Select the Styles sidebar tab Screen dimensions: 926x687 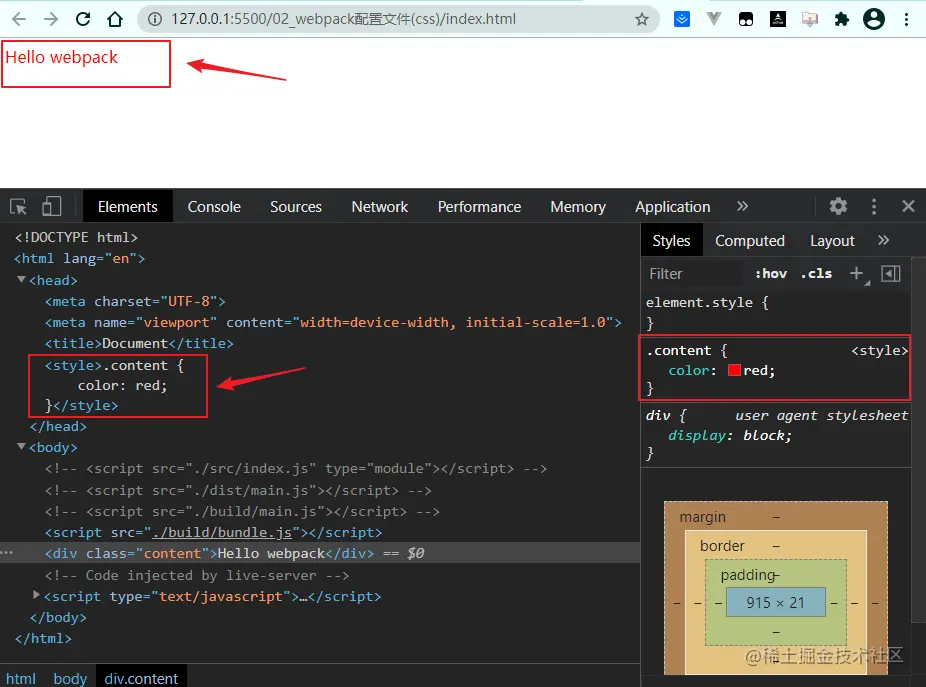[x=671, y=240]
